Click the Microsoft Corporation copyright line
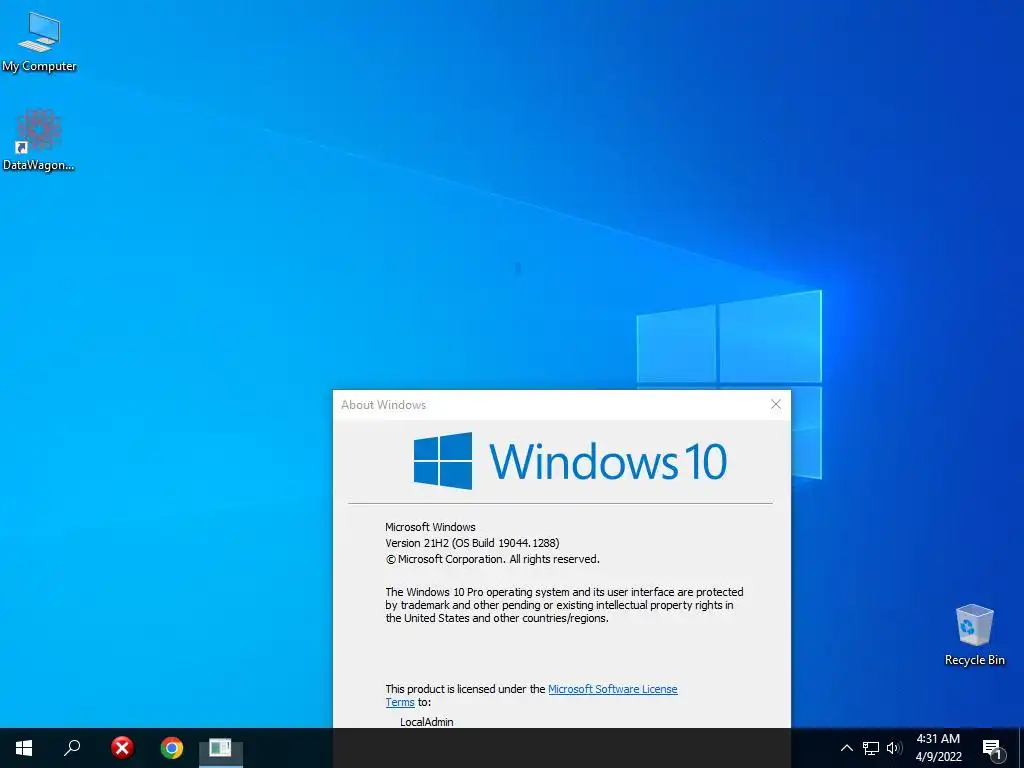This screenshot has width=1024, height=768. click(x=492, y=559)
